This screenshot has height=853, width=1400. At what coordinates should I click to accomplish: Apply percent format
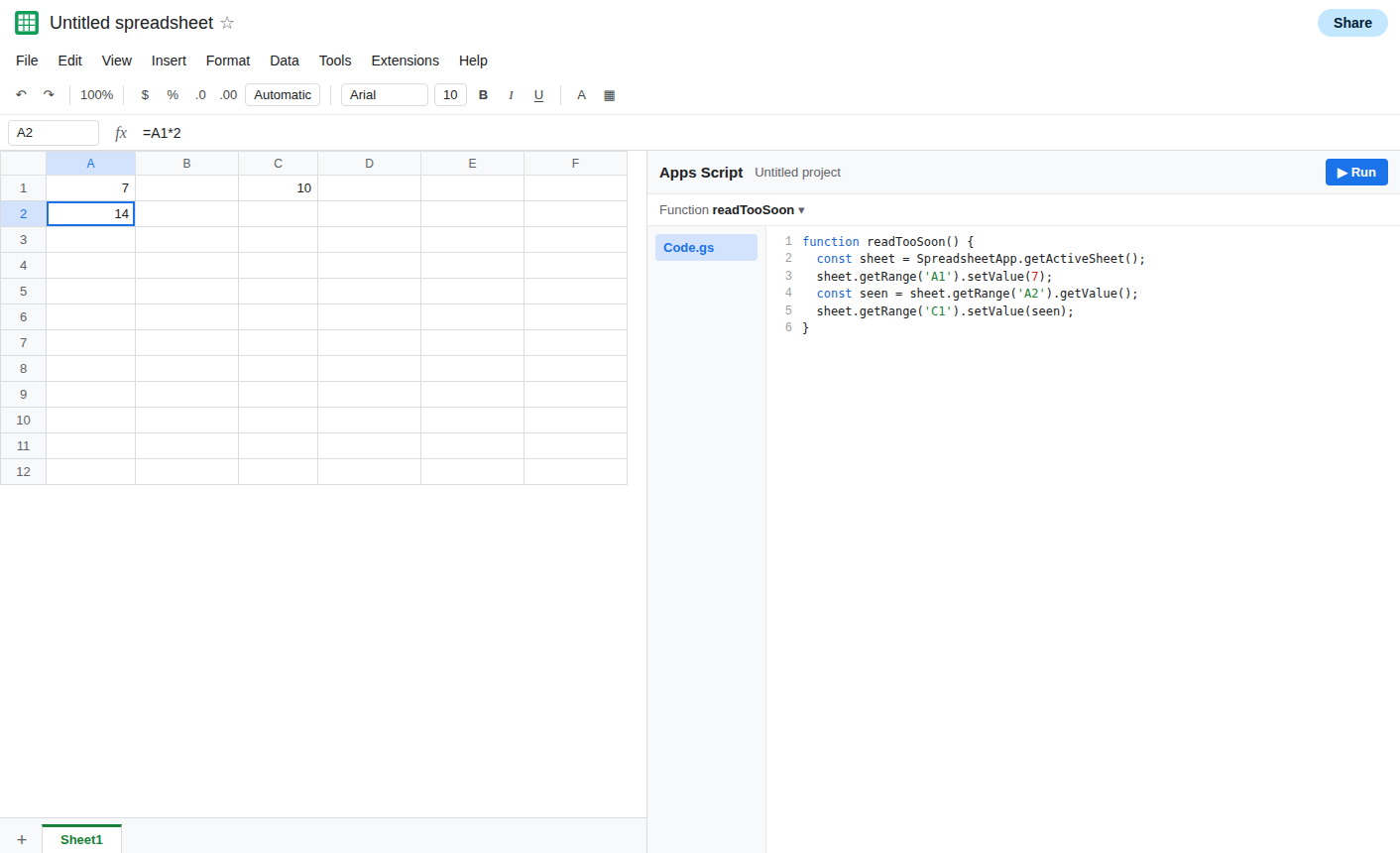[x=173, y=95]
